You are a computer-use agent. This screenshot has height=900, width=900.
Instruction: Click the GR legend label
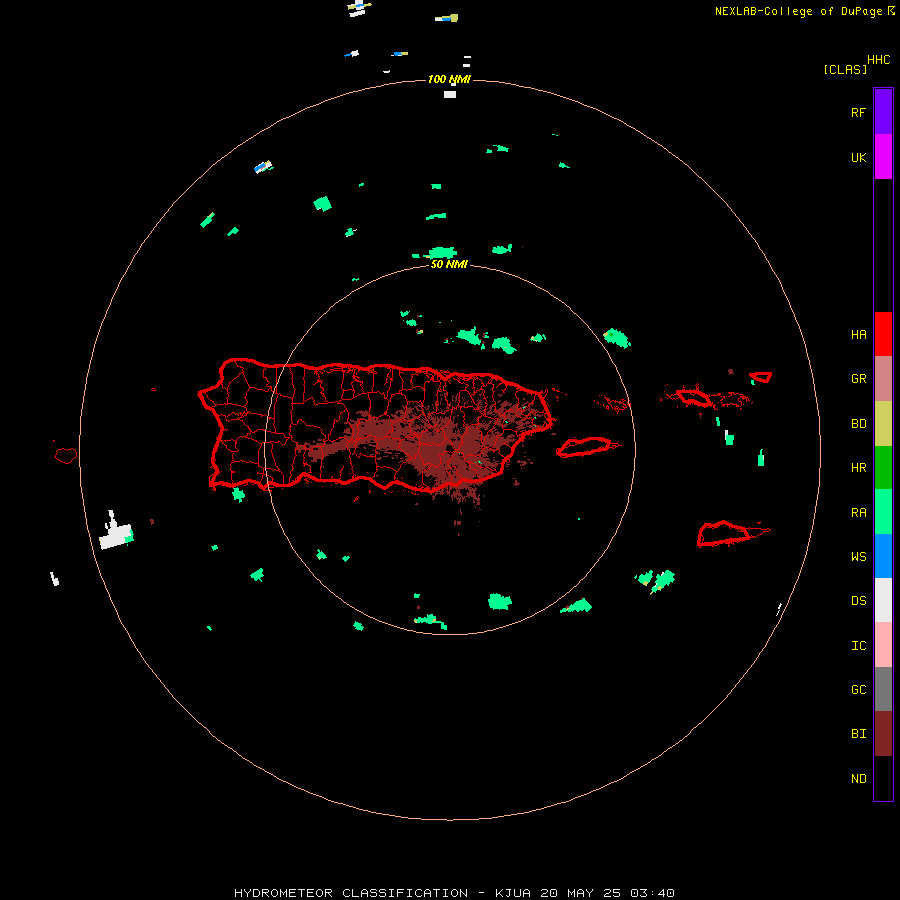[x=858, y=379]
